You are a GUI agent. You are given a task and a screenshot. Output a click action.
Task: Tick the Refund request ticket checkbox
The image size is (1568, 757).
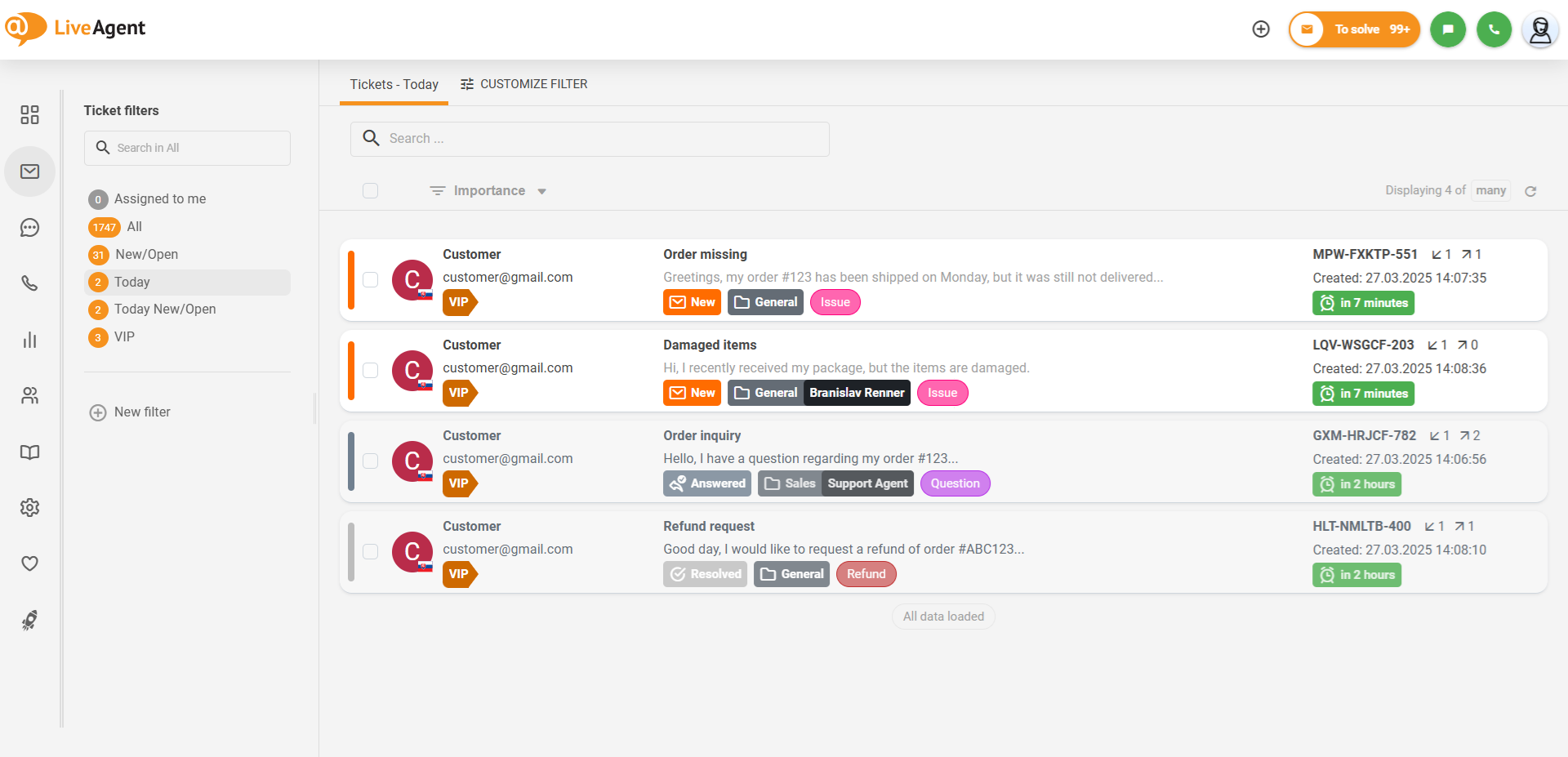coord(371,551)
